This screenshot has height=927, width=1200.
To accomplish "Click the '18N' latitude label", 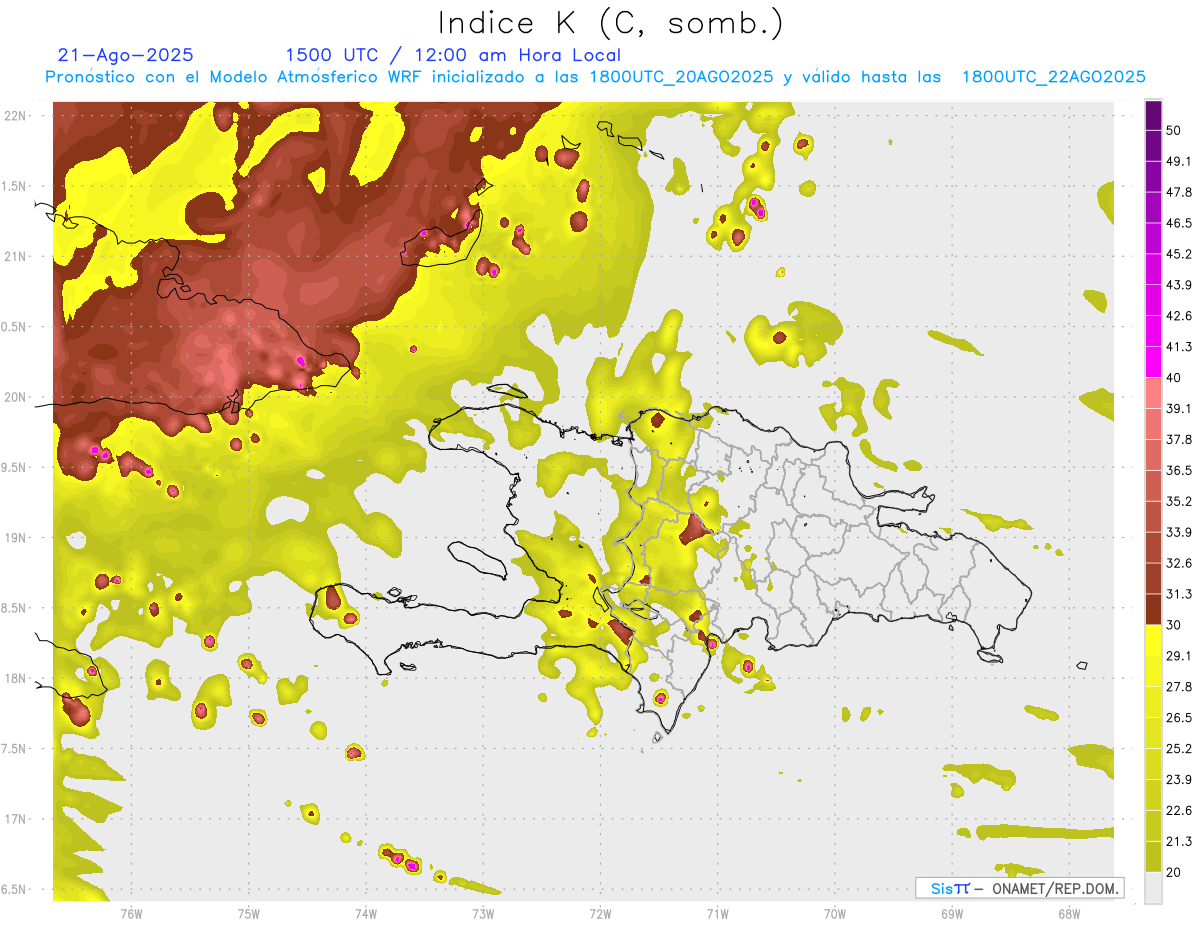I will point(16,679).
